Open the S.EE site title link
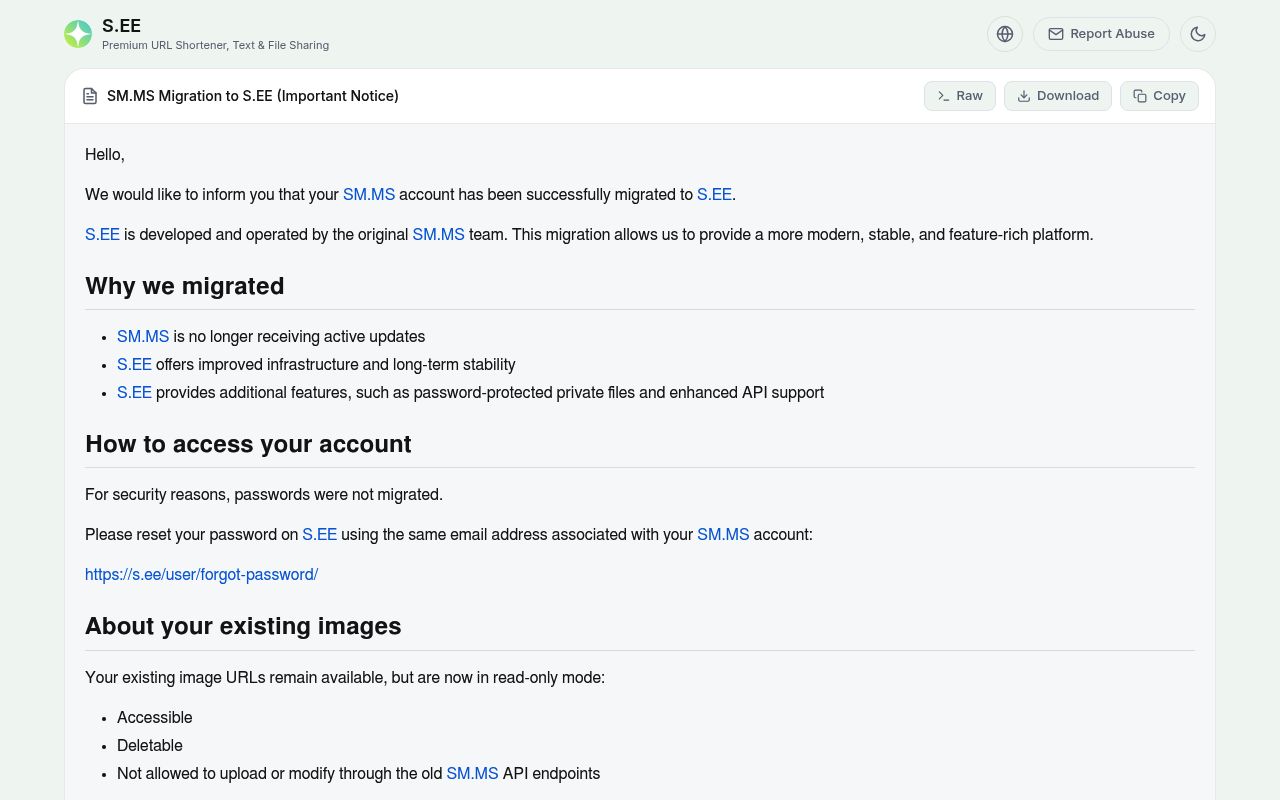Viewport: 1280px width, 800px height. click(121, 26)
